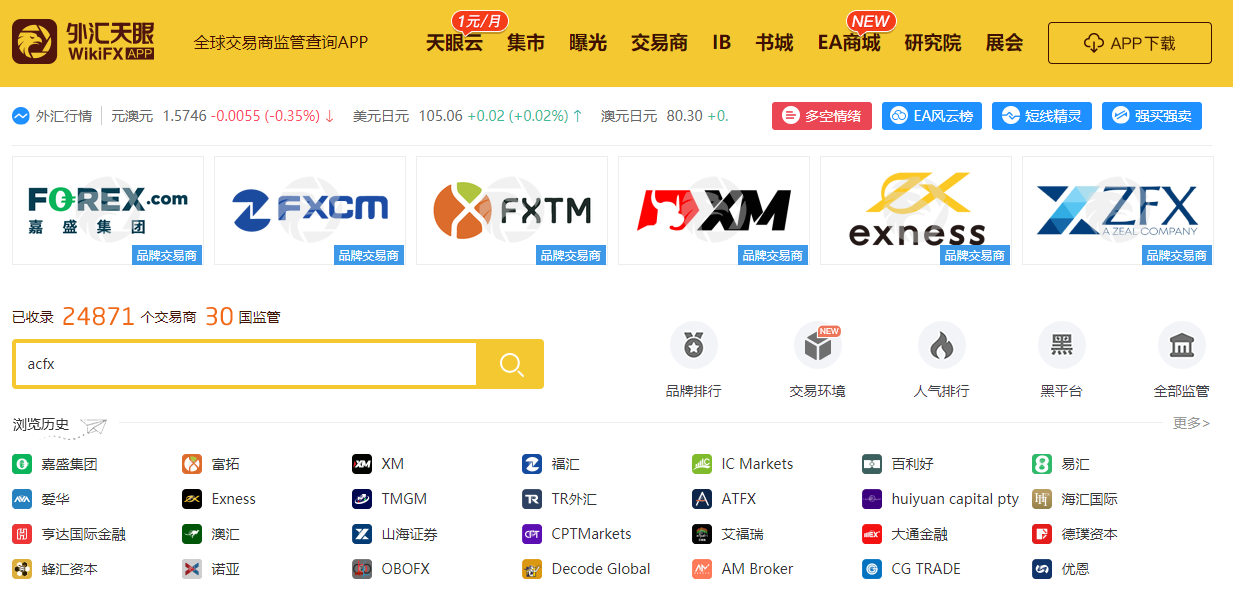
Task: Open the 书城 navigation item
Action: pyautogui.click(x=774, y=43)
